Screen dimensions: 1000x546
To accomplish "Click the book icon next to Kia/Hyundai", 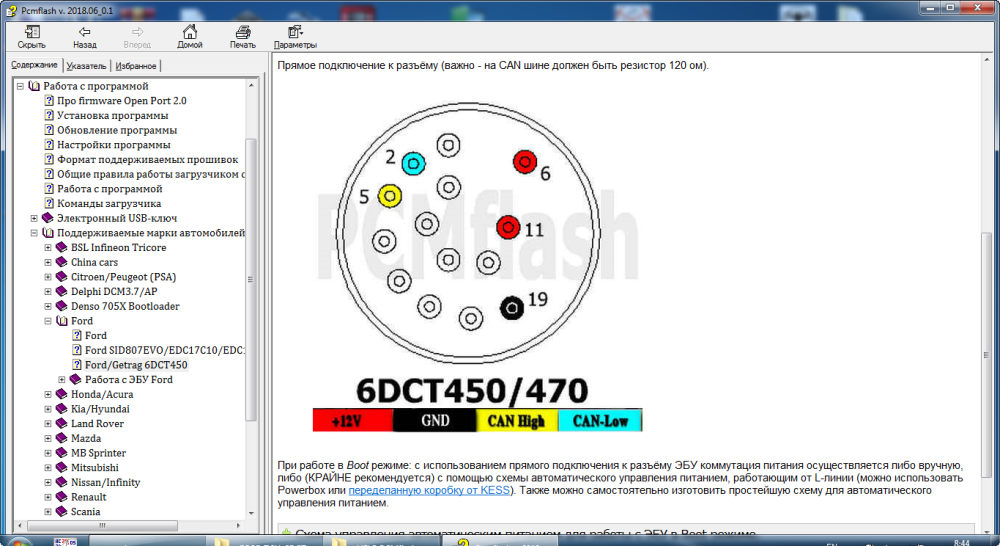I will [x=62, y=409].
